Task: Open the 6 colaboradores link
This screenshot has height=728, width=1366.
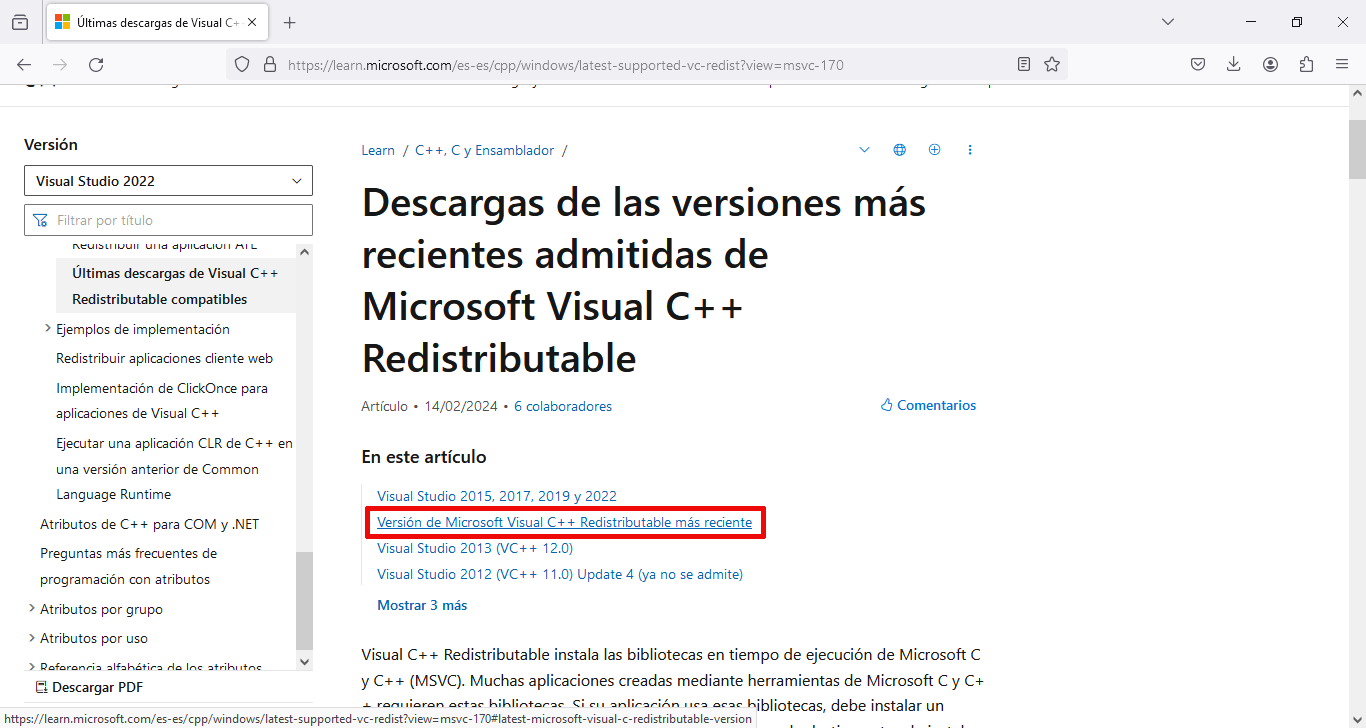Action: (563, 406)
